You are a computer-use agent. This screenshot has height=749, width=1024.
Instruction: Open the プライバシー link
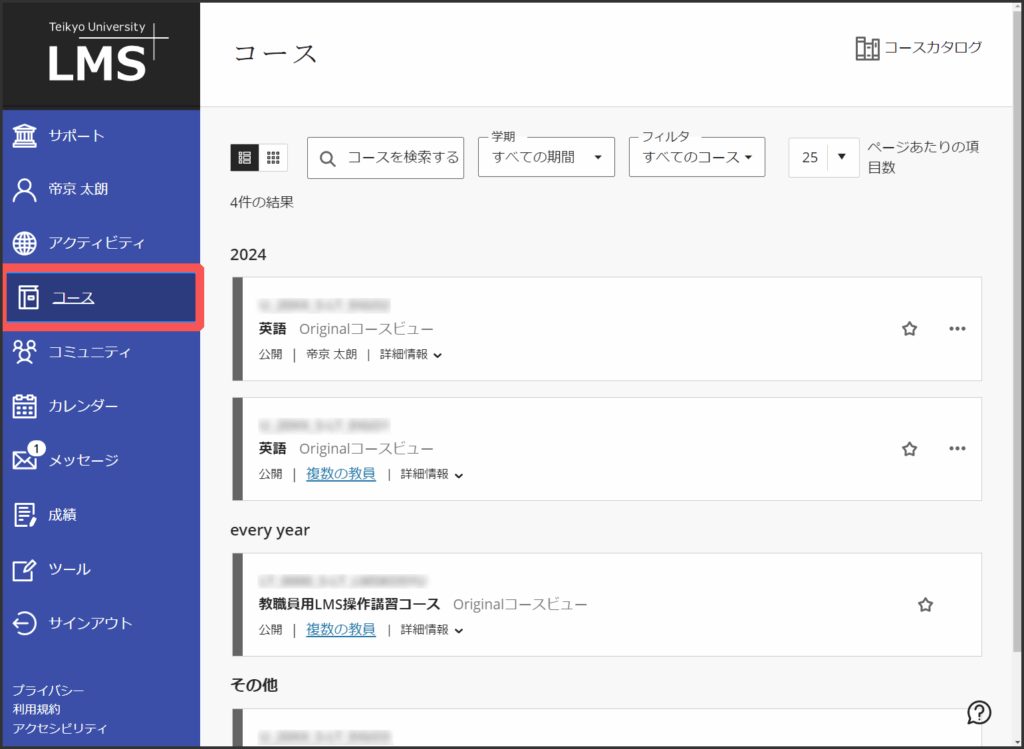(48, 690)
